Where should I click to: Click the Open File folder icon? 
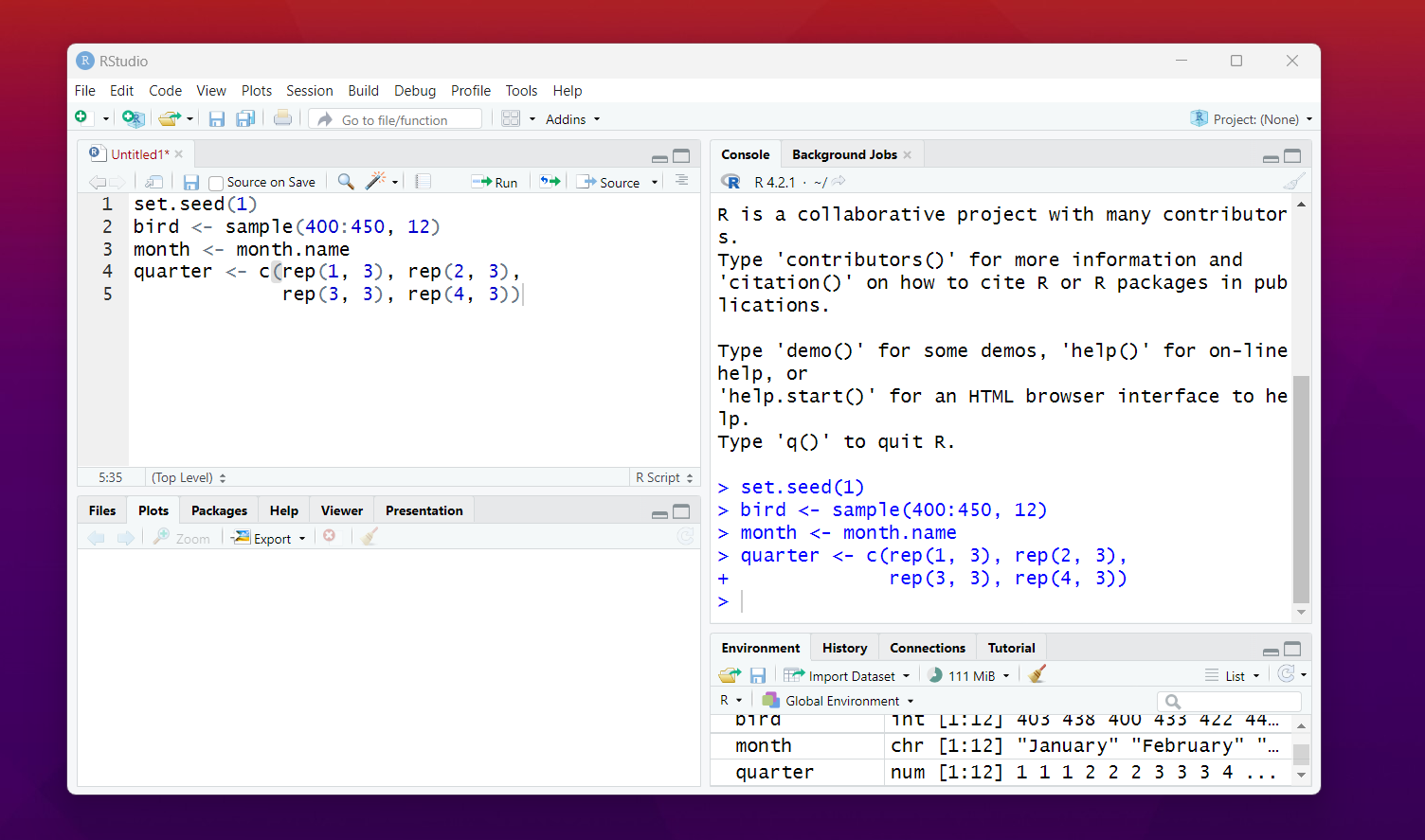(169, 118)
